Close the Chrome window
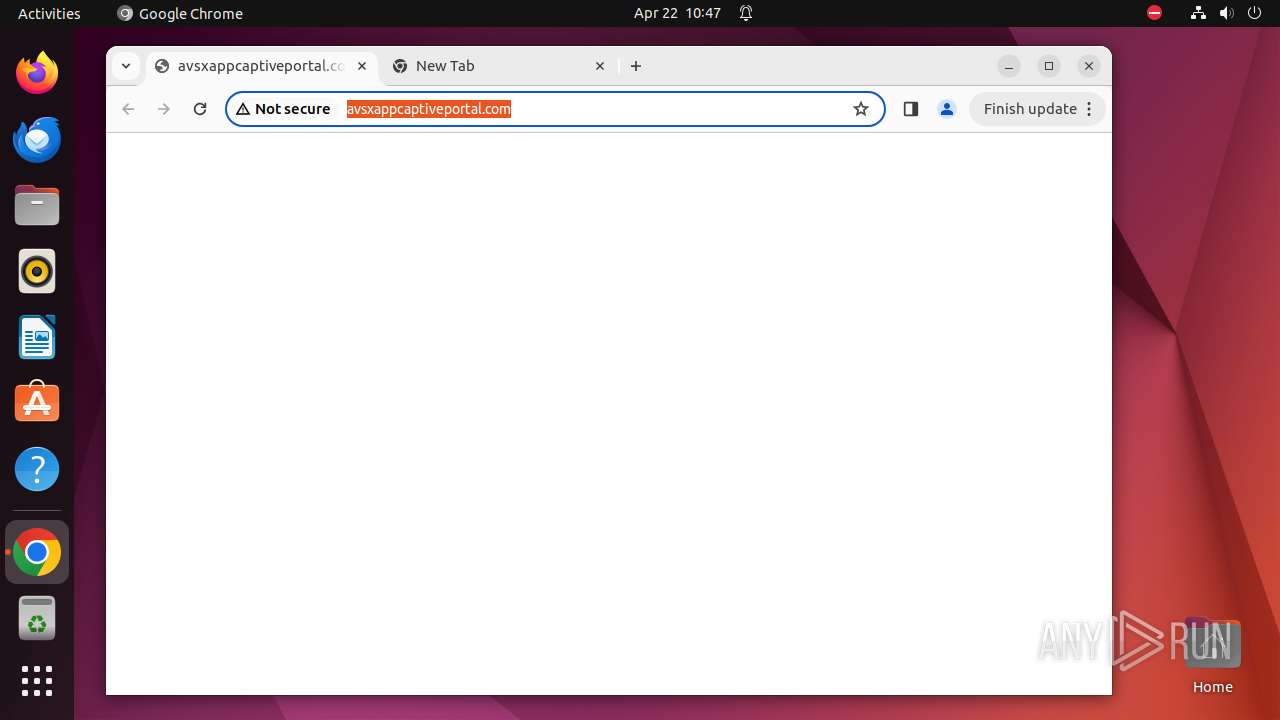The width and height of the screenshot is (1280, 720). click(x=1089, y=66)
